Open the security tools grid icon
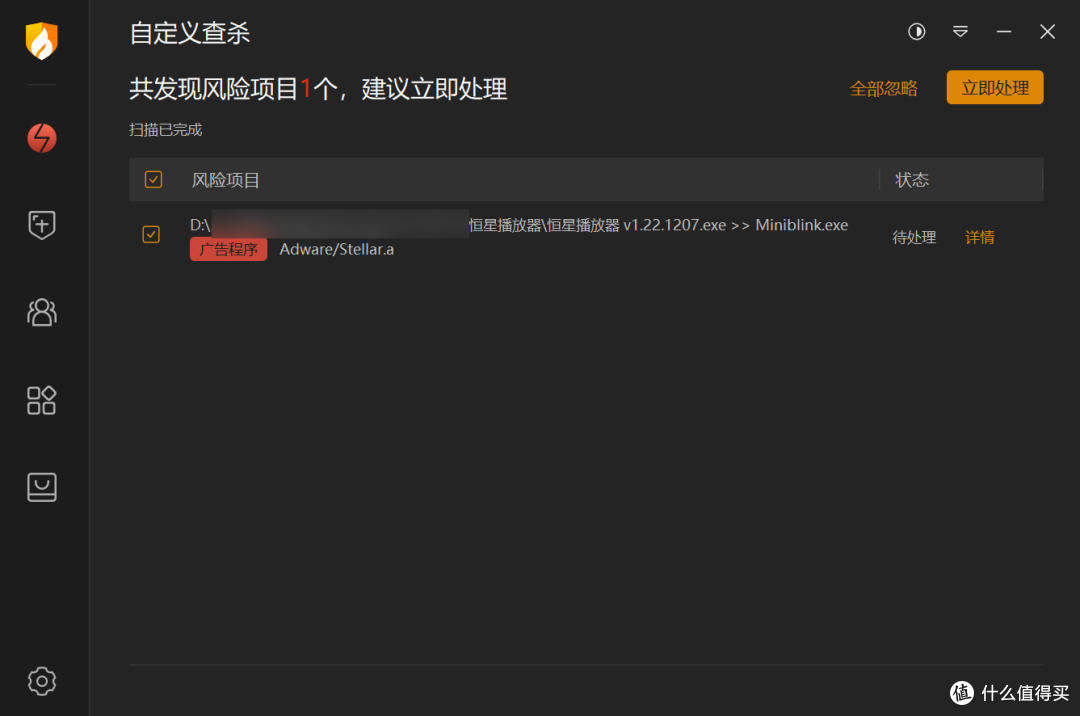The width and height of the screenshot is (1080, 716). pyautogui.click(x=41, y=400)
